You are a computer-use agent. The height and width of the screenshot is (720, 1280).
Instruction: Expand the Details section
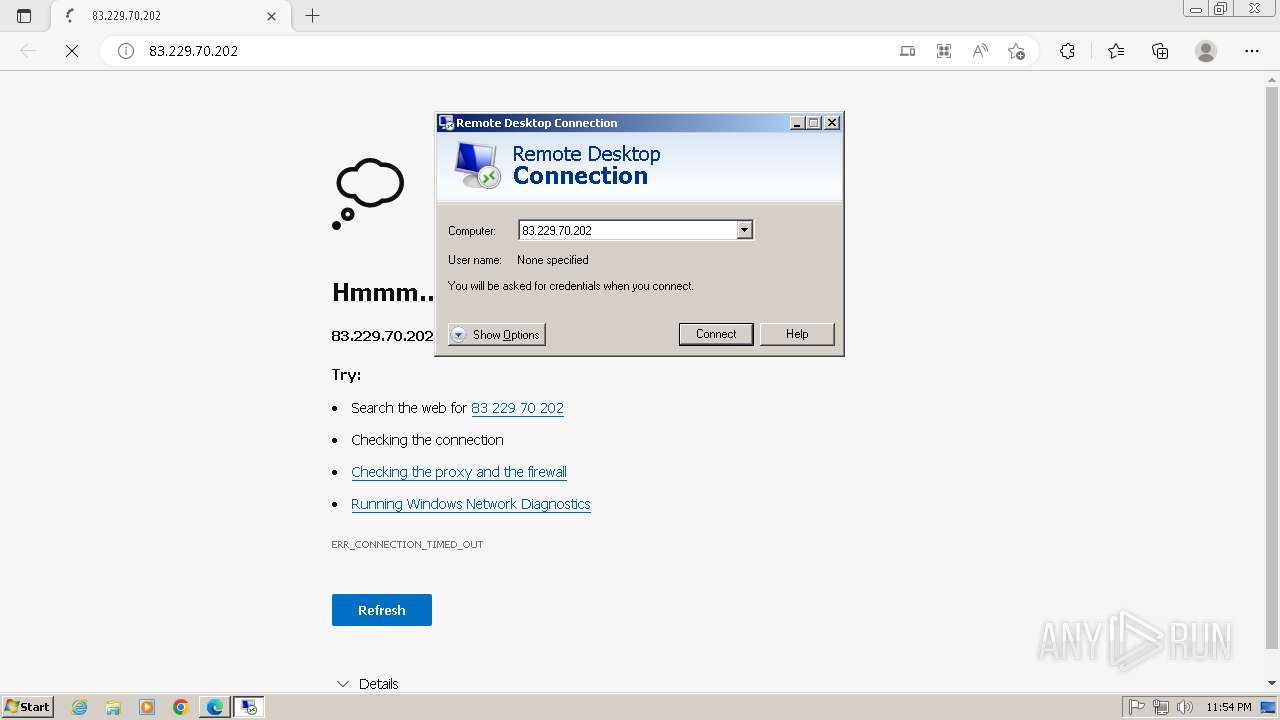coord(367,684)
